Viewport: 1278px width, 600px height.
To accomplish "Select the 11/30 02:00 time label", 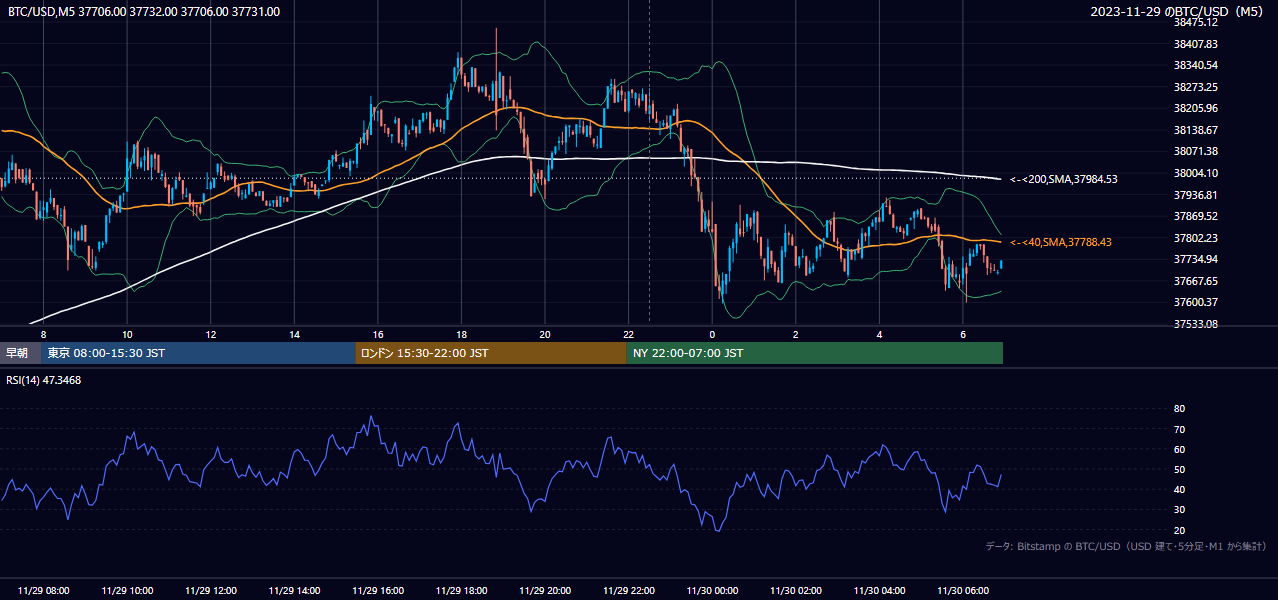I will tap(795, 591).
